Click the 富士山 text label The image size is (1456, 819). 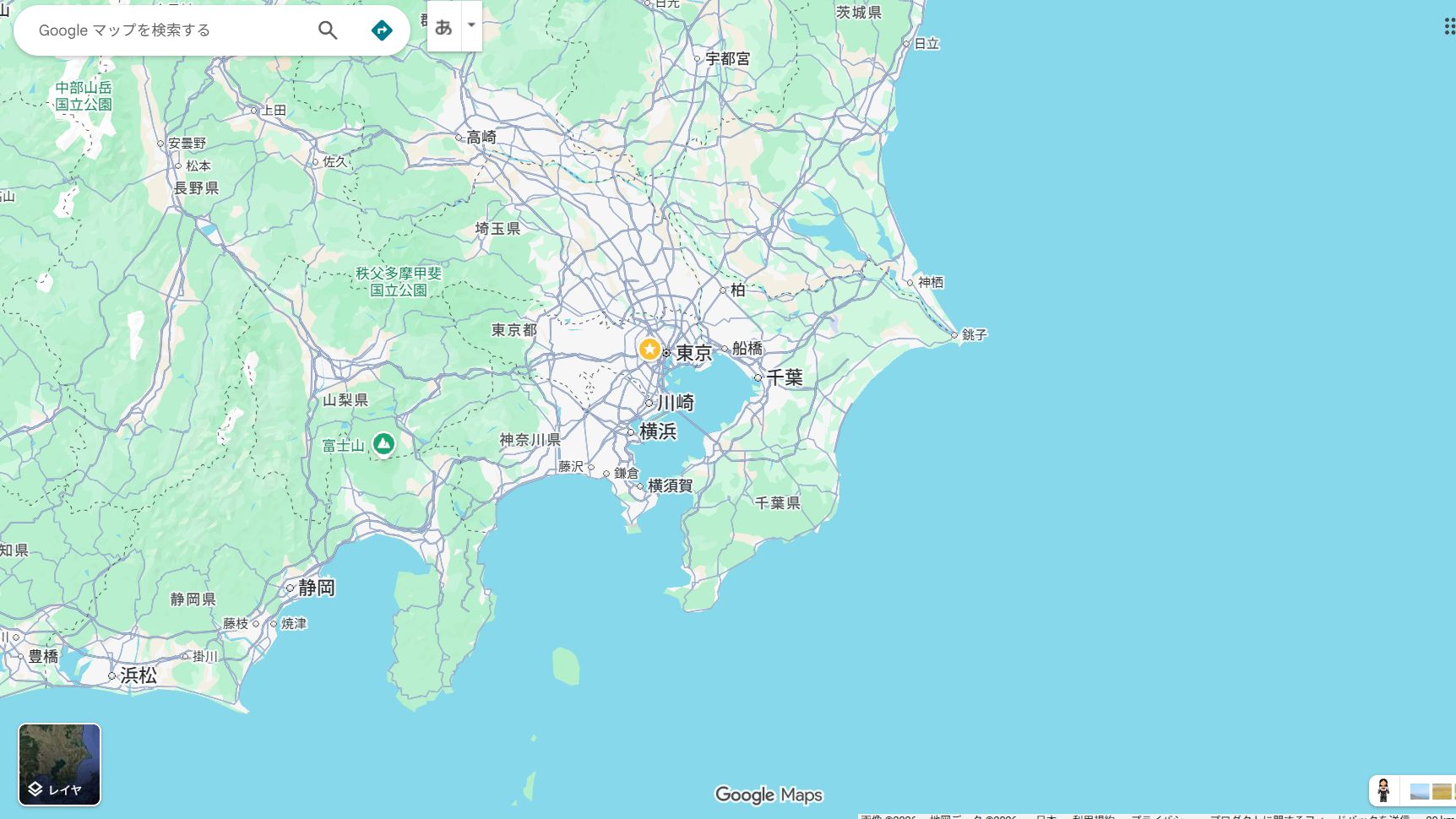pos(343,445)
